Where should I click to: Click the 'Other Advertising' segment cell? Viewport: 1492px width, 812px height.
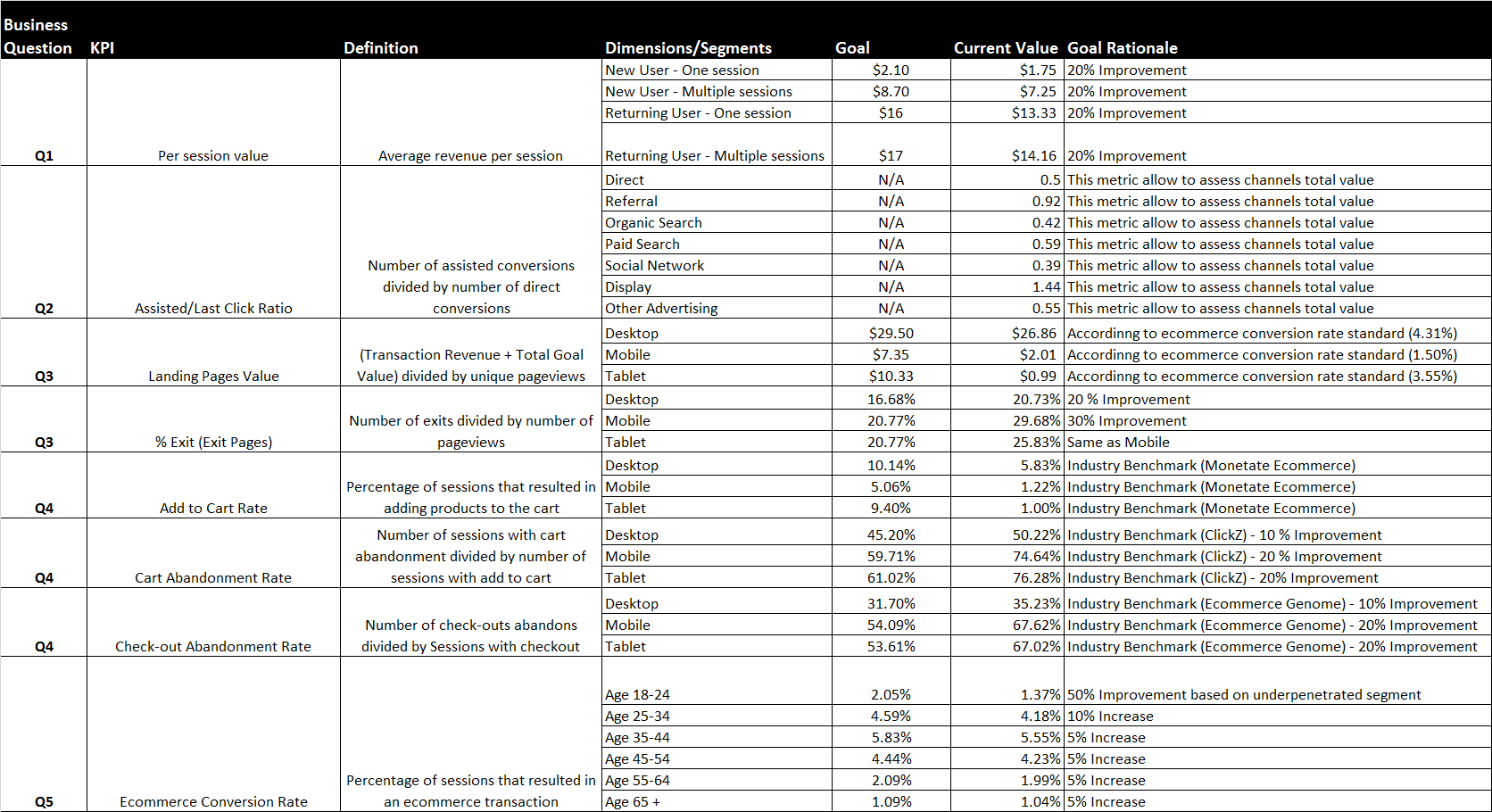[x=661, y=308]
